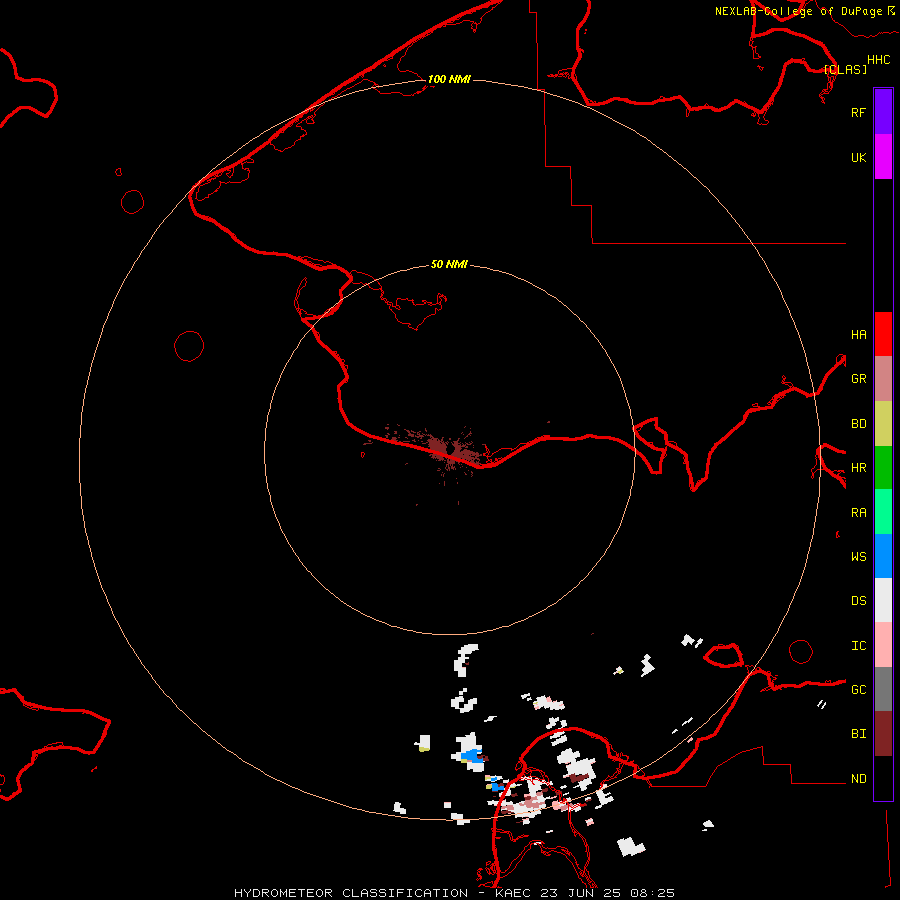The image size is (900, 900).
Task: Click the UK magenta legend color block
Action: [883, 157]
